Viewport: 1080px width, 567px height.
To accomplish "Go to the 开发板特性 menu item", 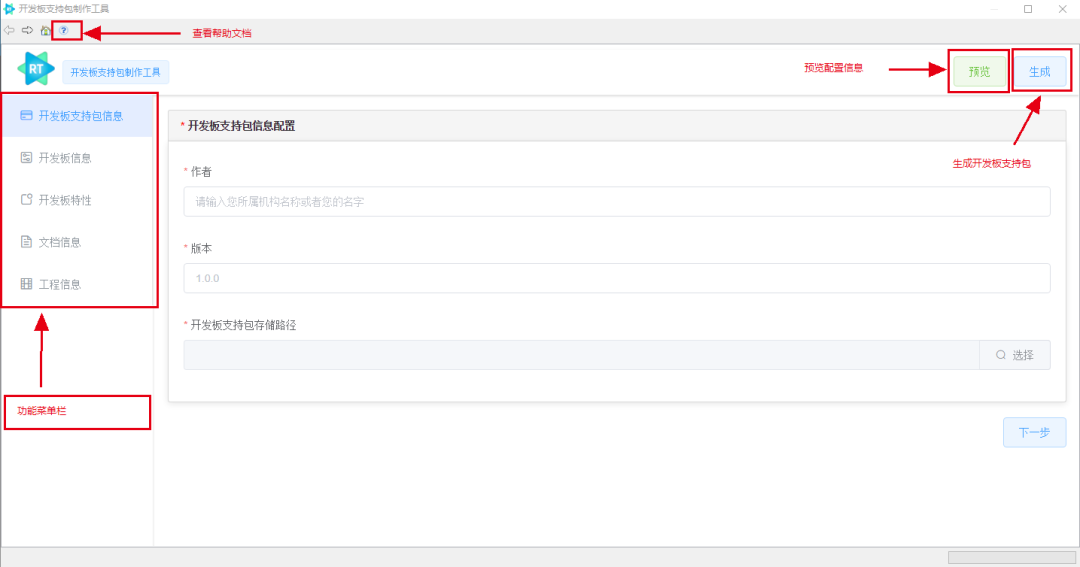I will tap(77, 200).
